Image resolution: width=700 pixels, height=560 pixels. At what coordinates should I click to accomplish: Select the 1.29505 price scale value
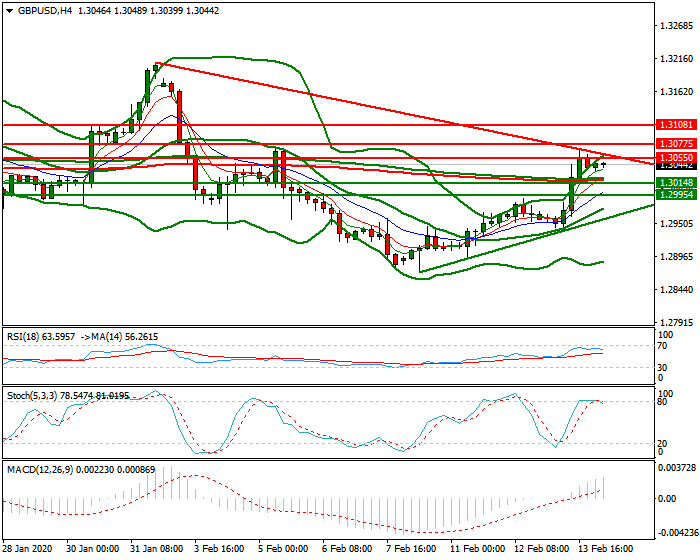tap(677, 223)
